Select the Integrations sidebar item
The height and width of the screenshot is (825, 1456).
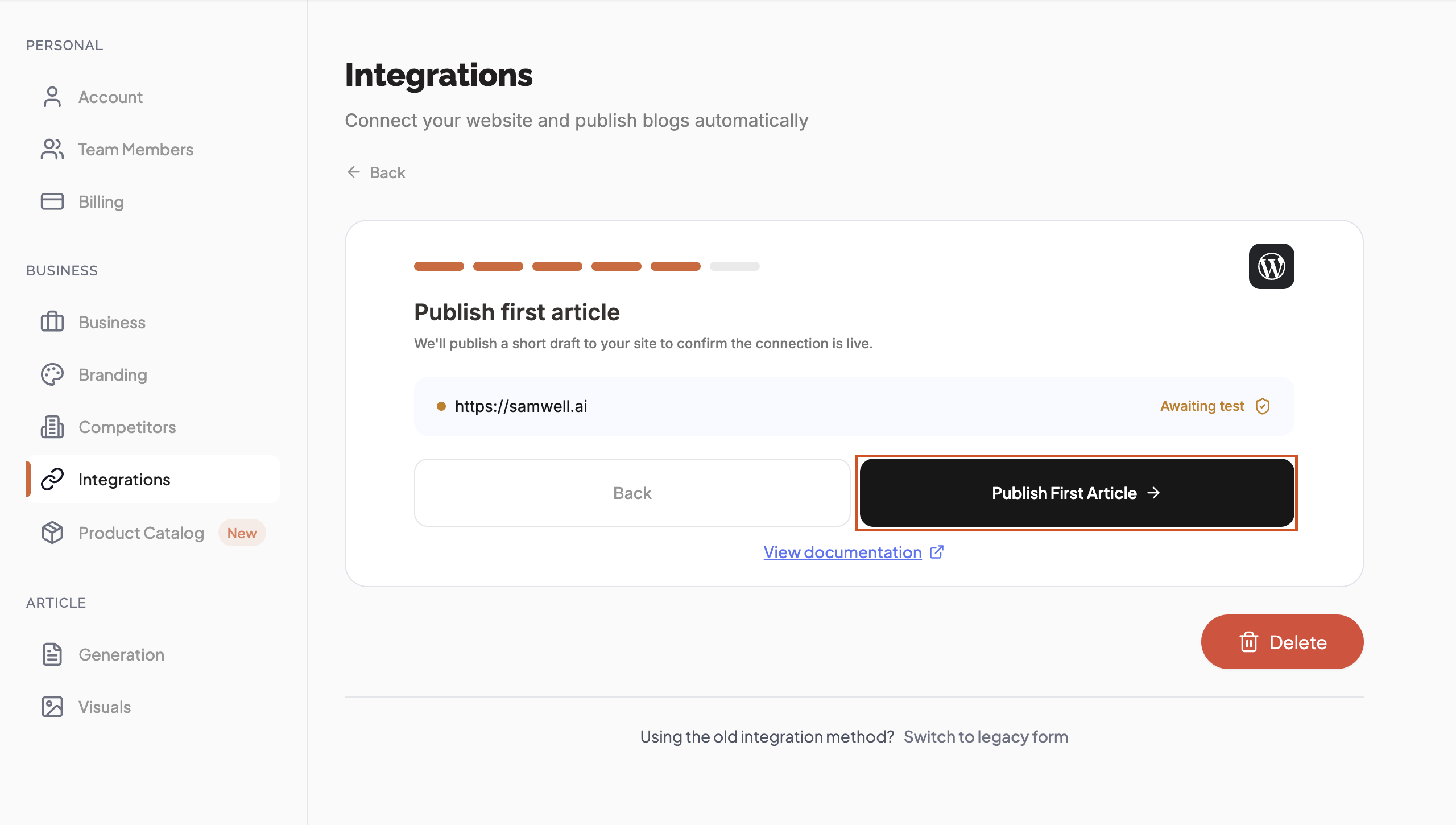pyautogui.click(x=152, y=479)
